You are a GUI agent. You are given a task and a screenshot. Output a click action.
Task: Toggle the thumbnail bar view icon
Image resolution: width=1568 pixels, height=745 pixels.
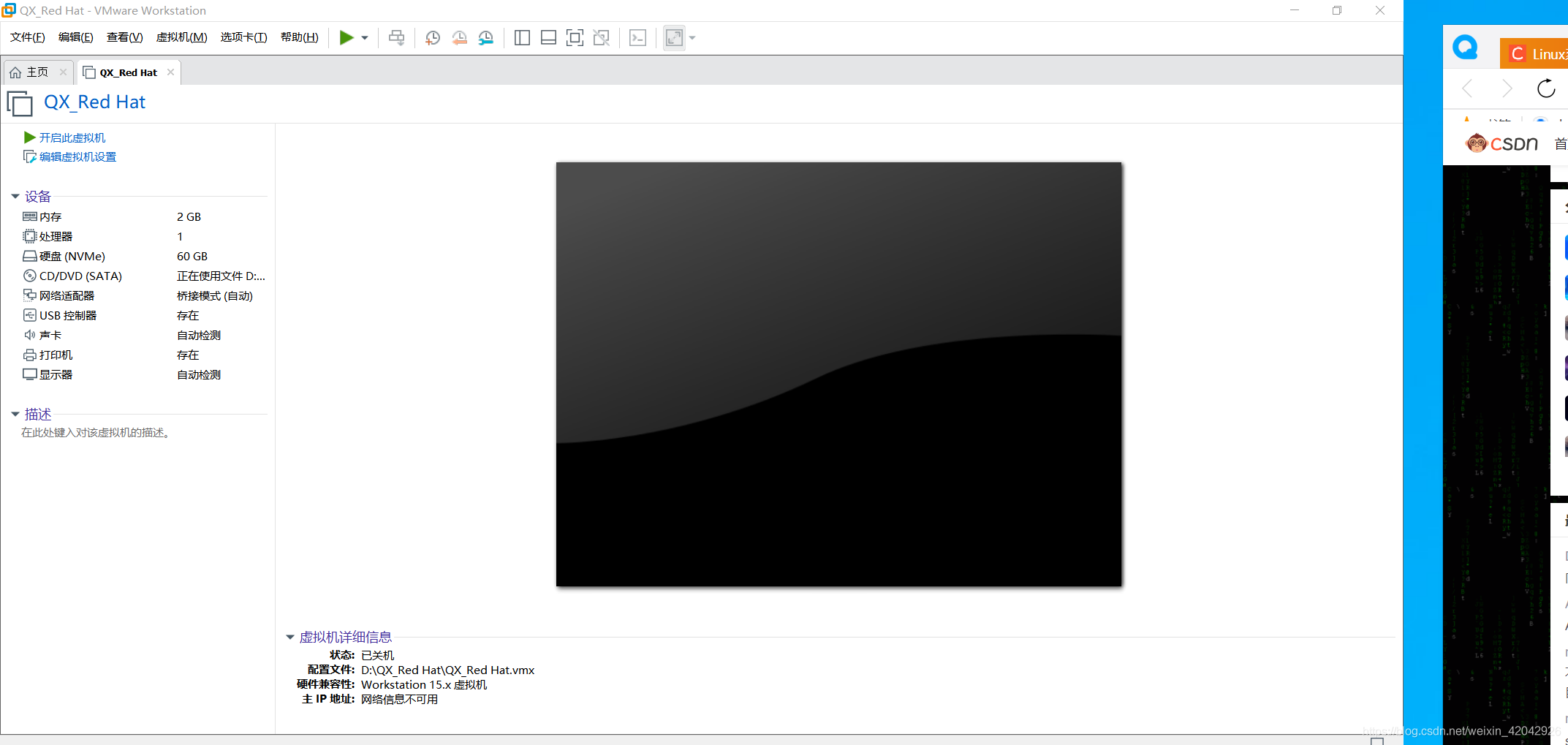pos(548,38)
